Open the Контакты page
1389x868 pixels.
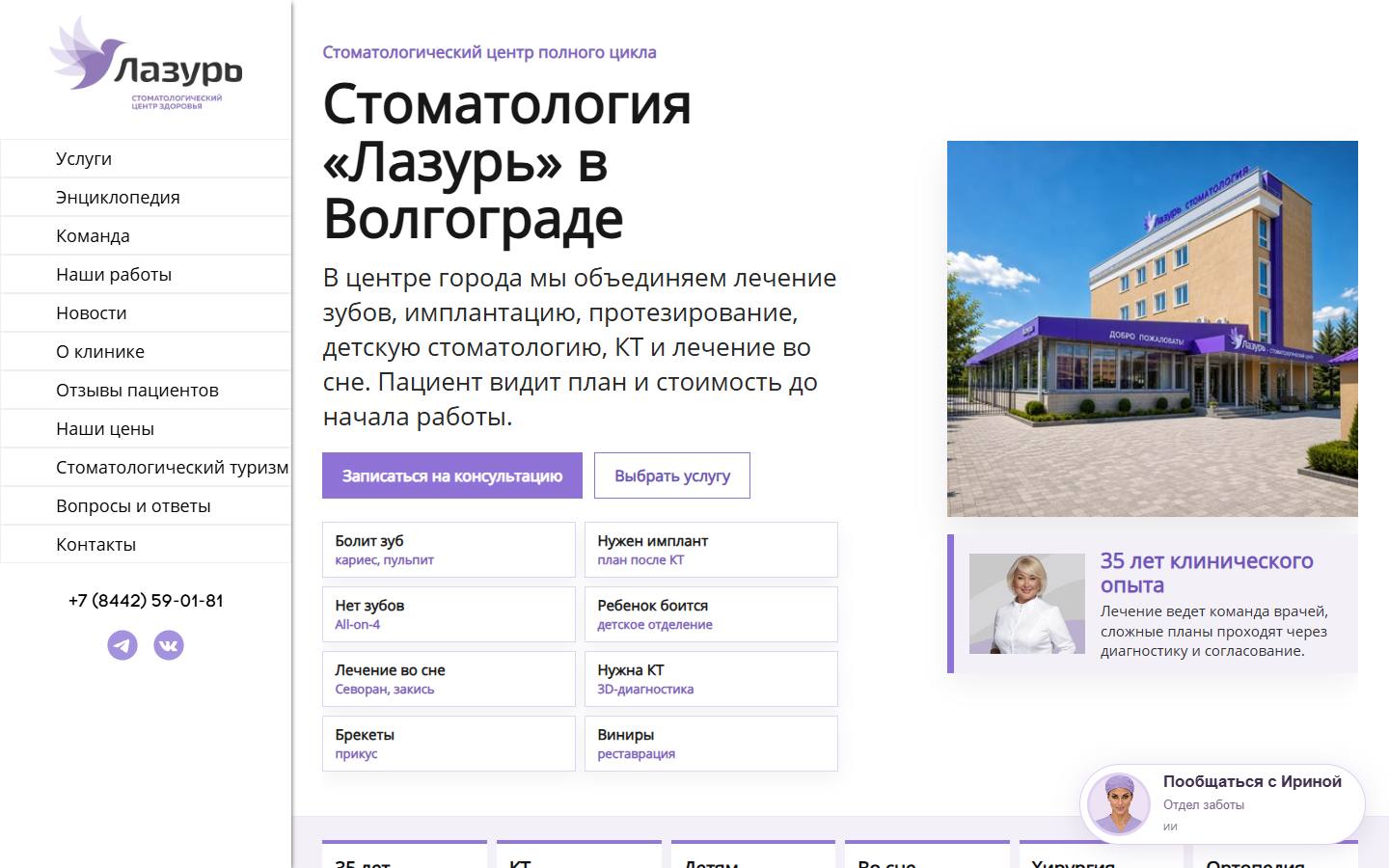(x=146, y=545)
